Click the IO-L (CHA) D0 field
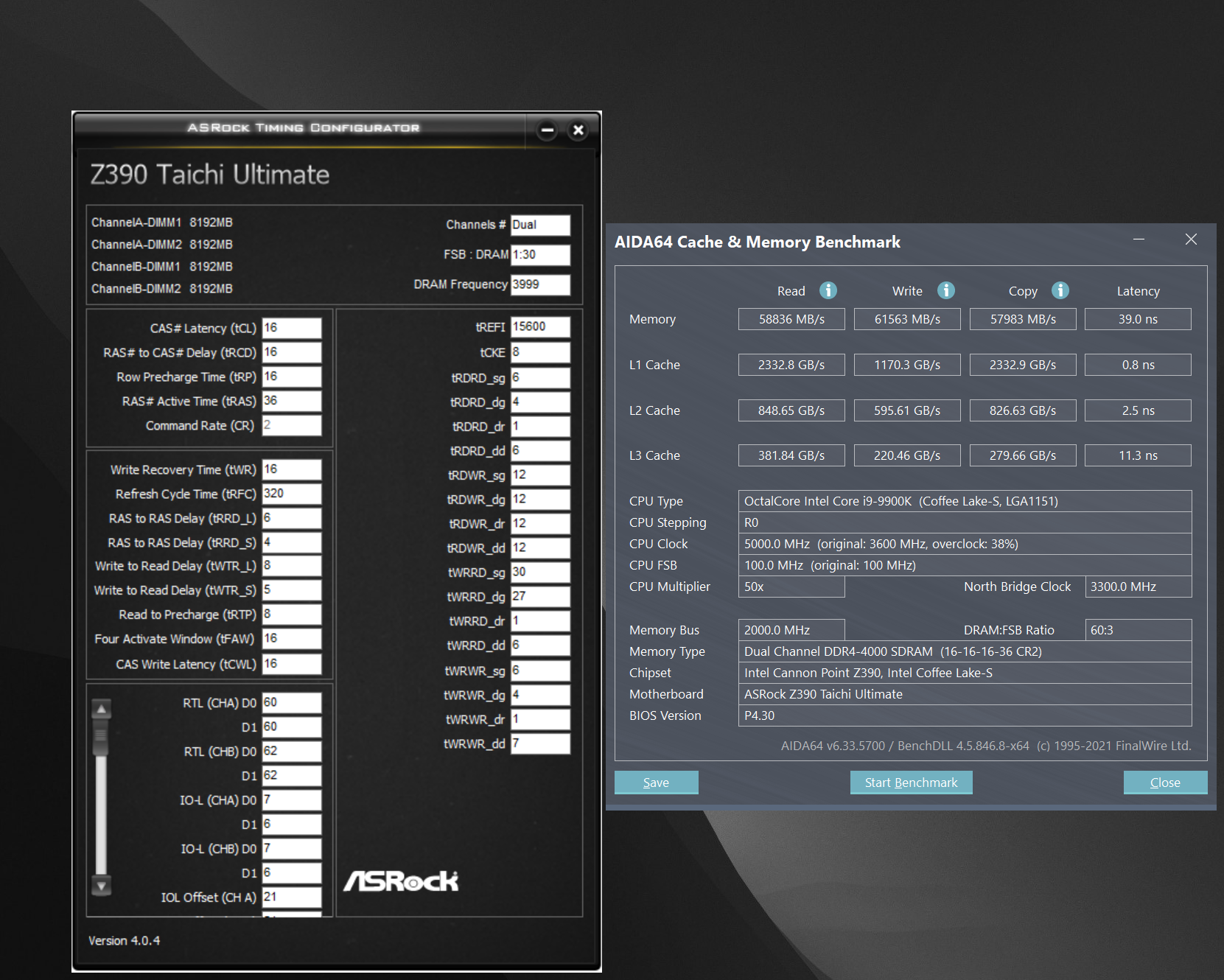 point(292,800)
